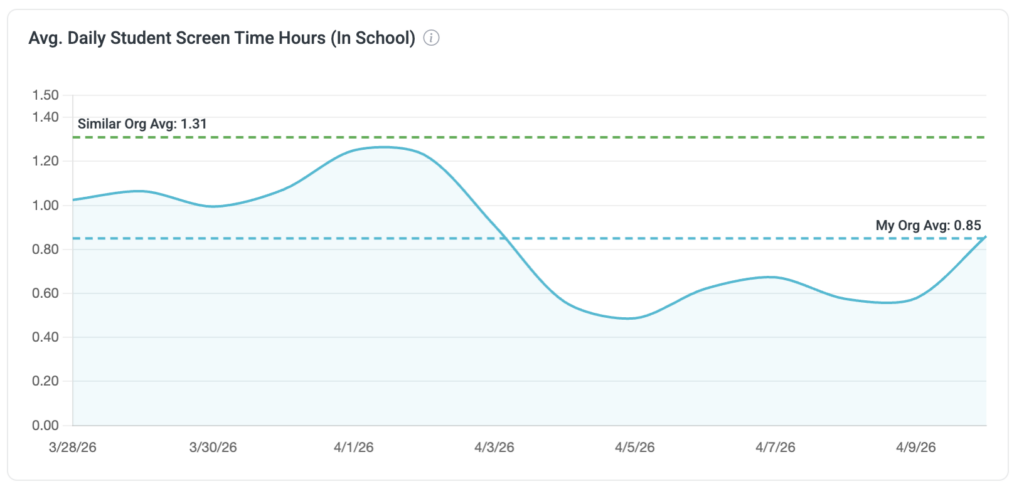Click the 0.00 y-axis label
The width and height of the screenshot is (1024, 494).
tap(46, 425)
